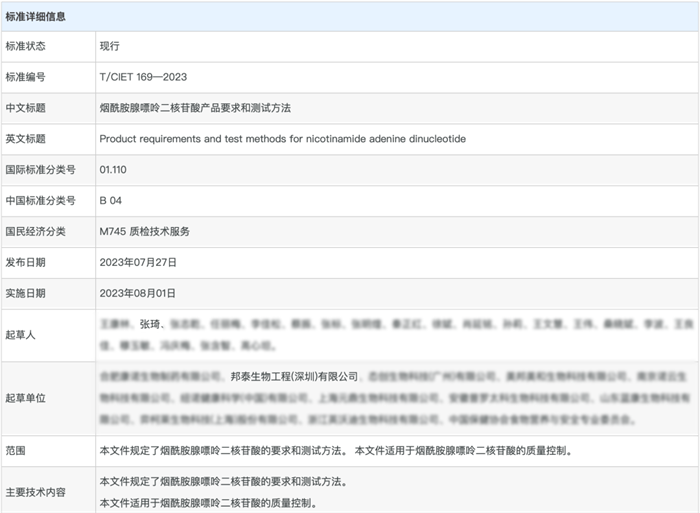700x513 pixels.
Task: Click 邦泰生物工程(深圳)有限公司 company name
Action: tap(295, 377)
